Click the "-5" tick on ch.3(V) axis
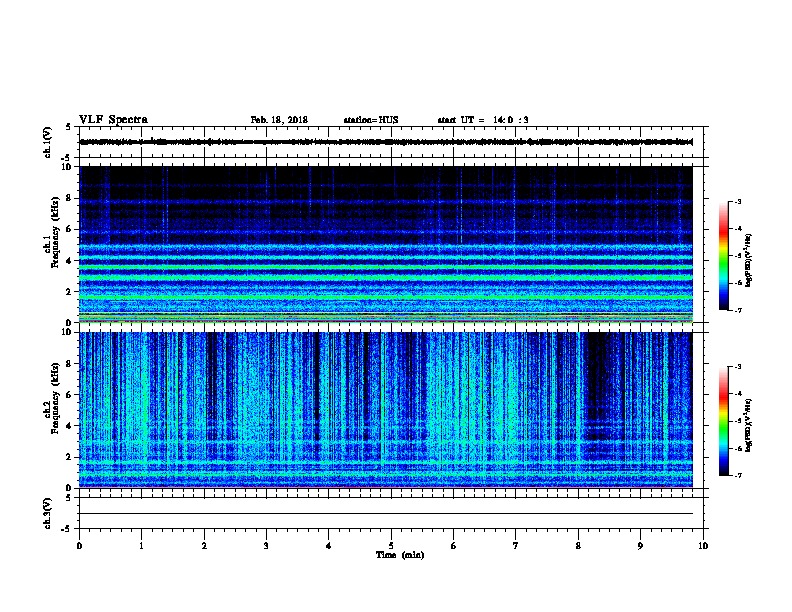 67,529
